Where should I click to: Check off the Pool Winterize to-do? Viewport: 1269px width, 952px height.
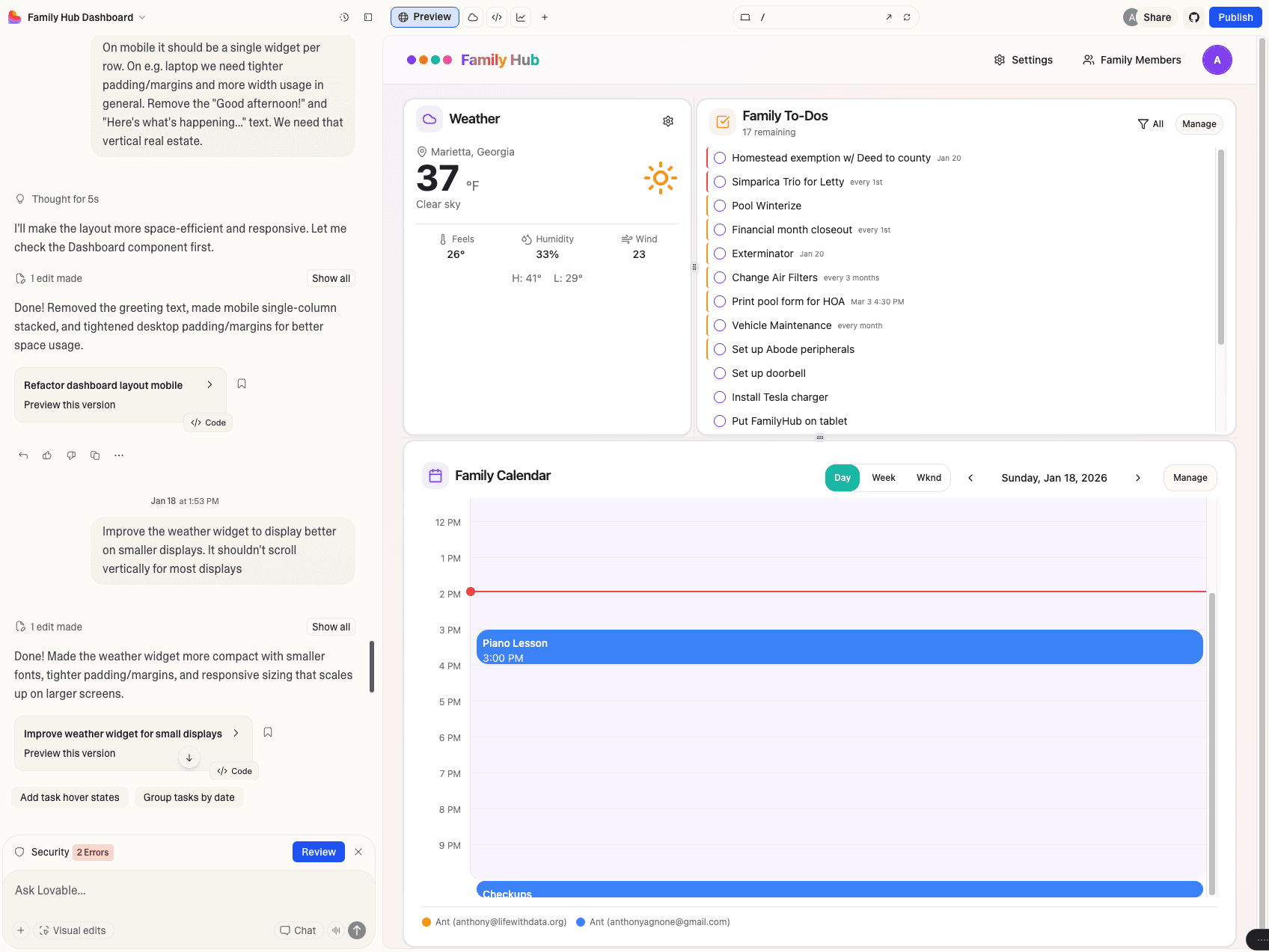point(719,206)
